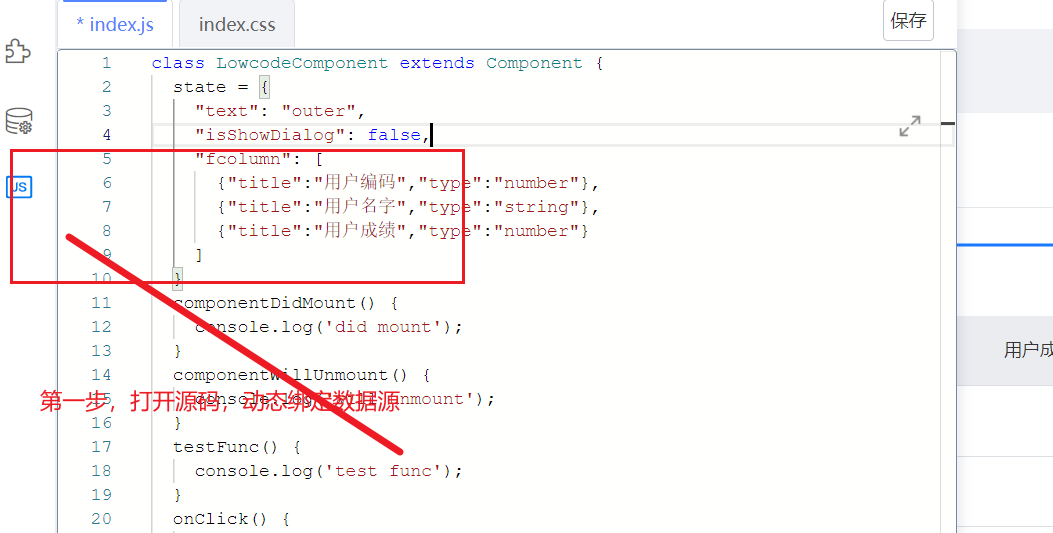
Task: Click the console.log('test func') line
Action: (x=329, y=471)
